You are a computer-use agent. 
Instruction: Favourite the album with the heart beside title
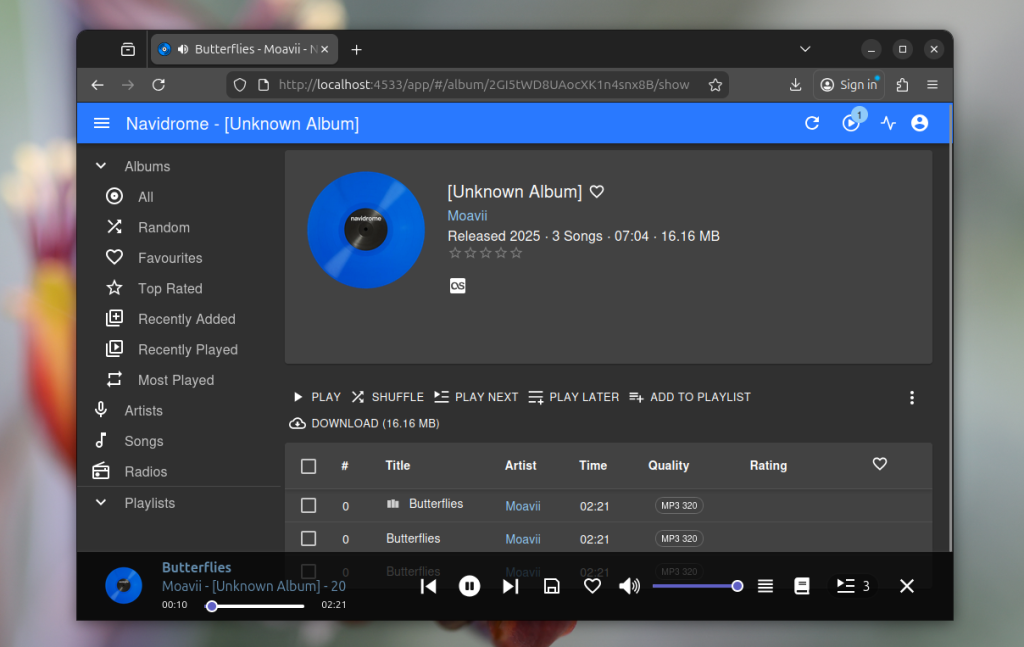click(x=597, y=192)
